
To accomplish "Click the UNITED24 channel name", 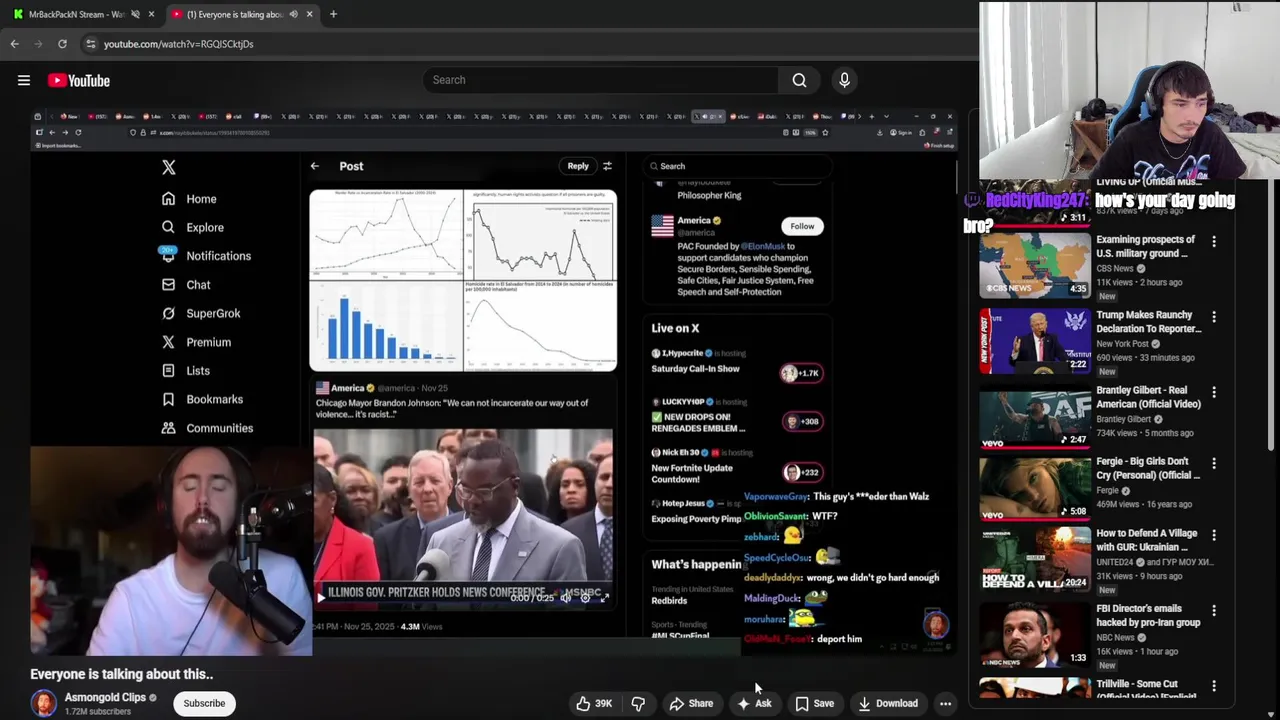I will (1115, 562).
